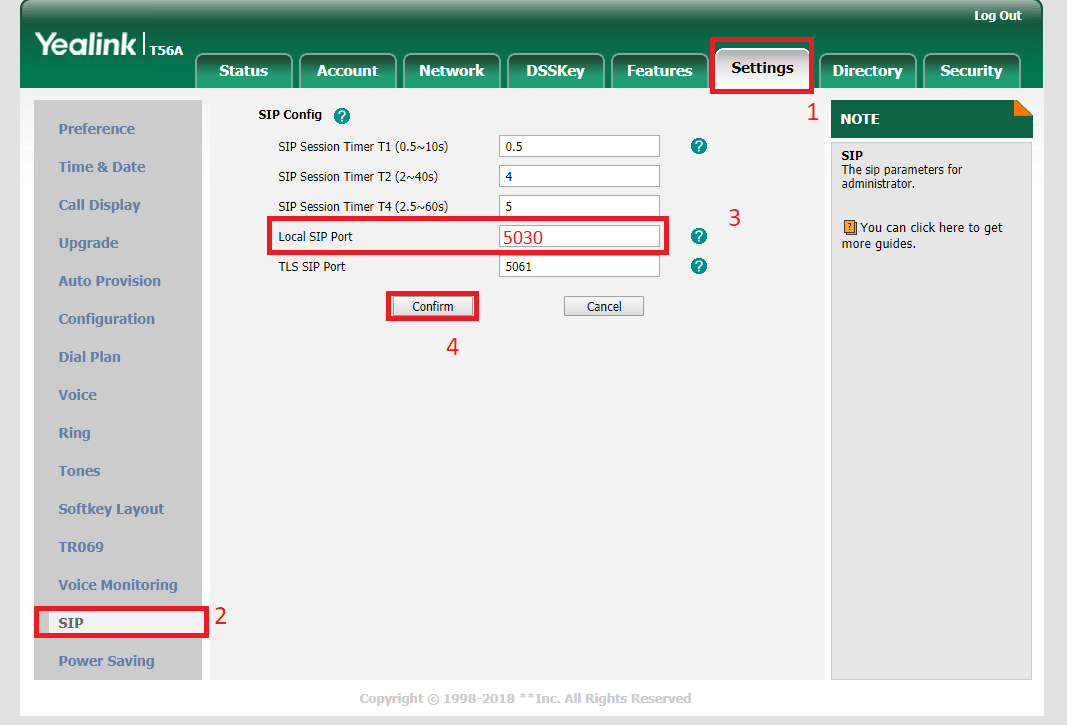Click the orange corner fold on the NOTE panel
Screen dimensions: 1067x725
click(1023, 108)
